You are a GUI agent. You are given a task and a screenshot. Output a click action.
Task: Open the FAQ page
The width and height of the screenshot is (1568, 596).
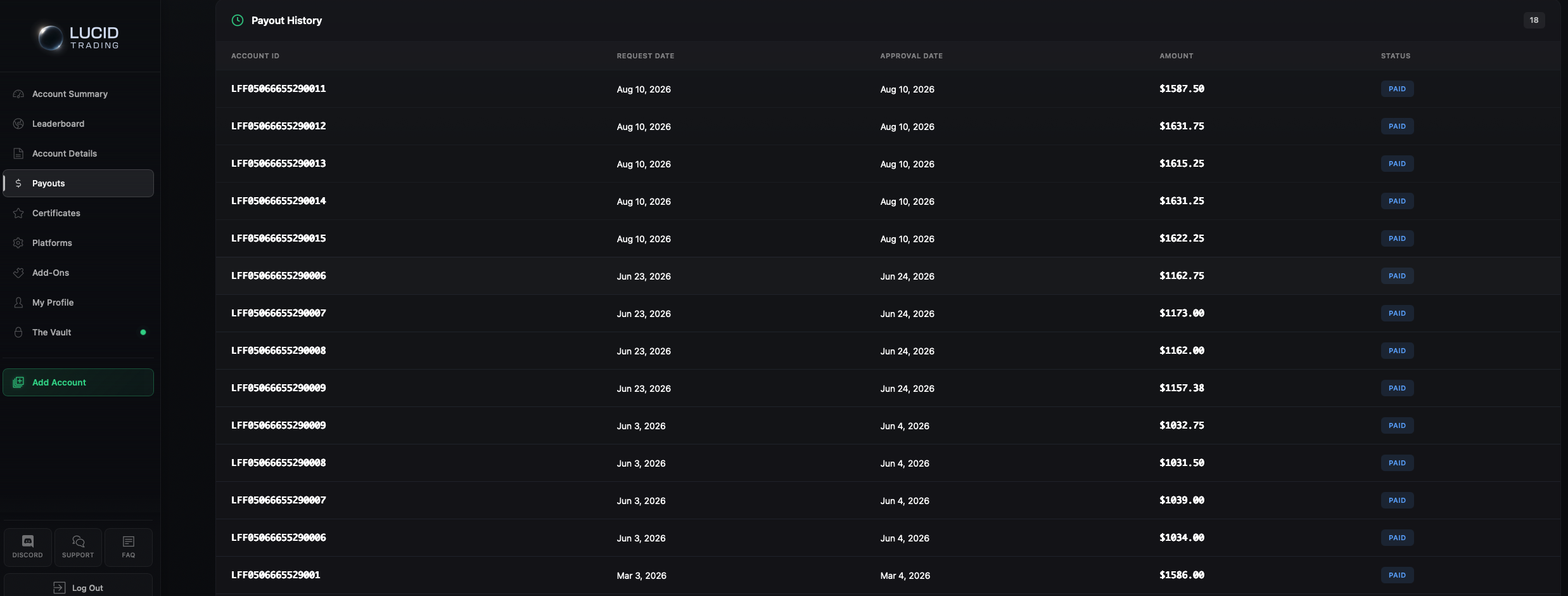click(129, 547)
